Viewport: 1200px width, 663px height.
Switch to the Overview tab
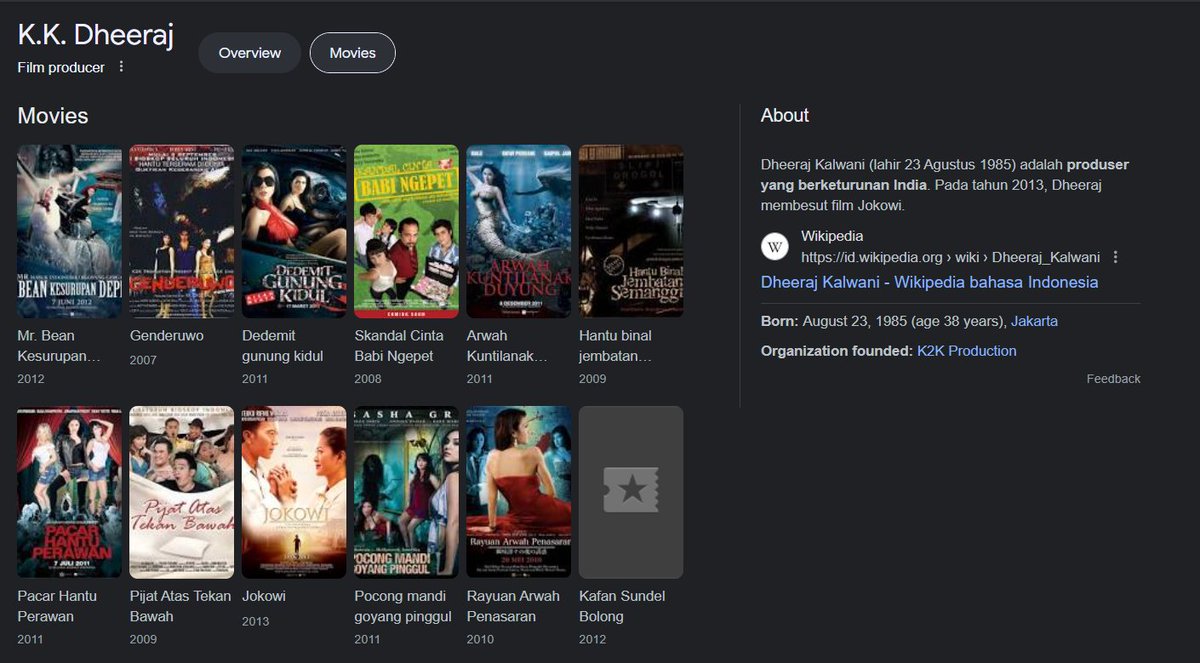tap(250, 53)
